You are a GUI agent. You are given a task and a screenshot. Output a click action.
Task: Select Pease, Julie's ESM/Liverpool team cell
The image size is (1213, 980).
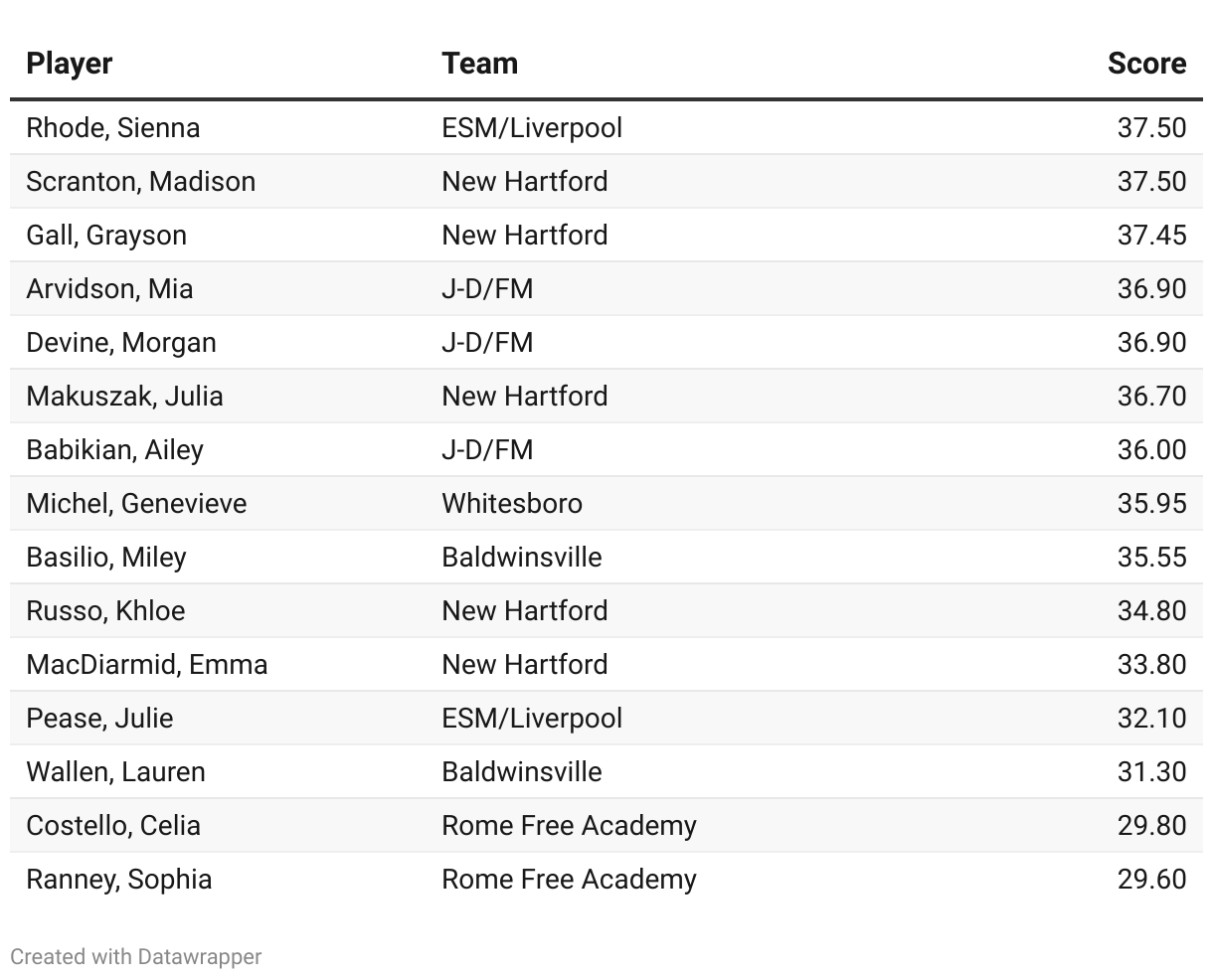click(x=532, y=718)
